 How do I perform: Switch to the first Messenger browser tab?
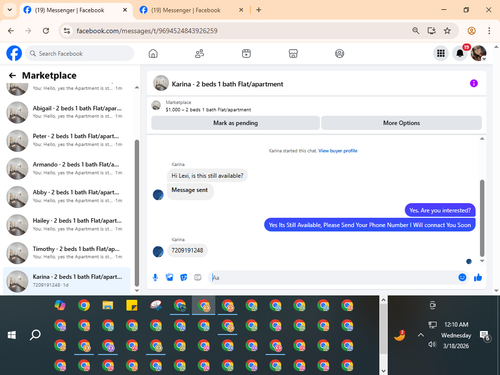coord(70,10)
